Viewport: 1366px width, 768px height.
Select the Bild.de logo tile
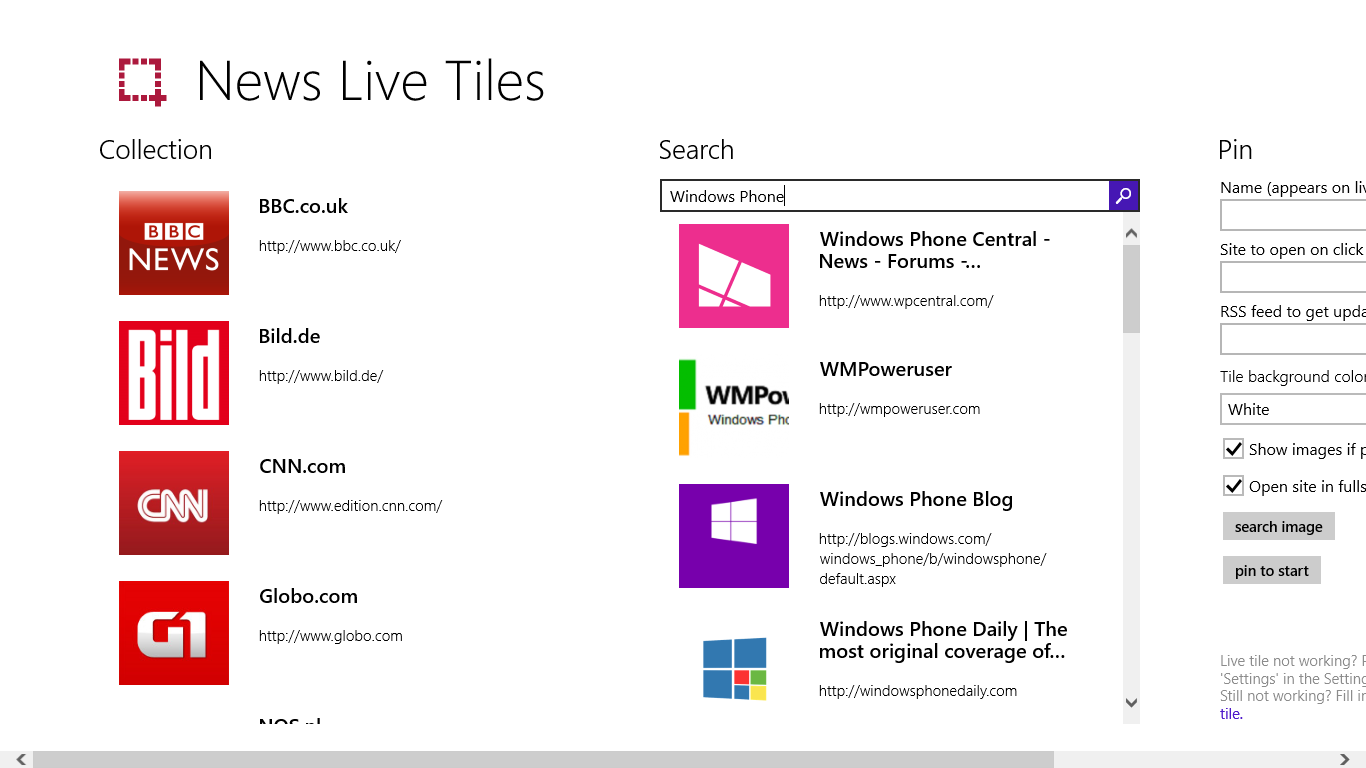173,373
